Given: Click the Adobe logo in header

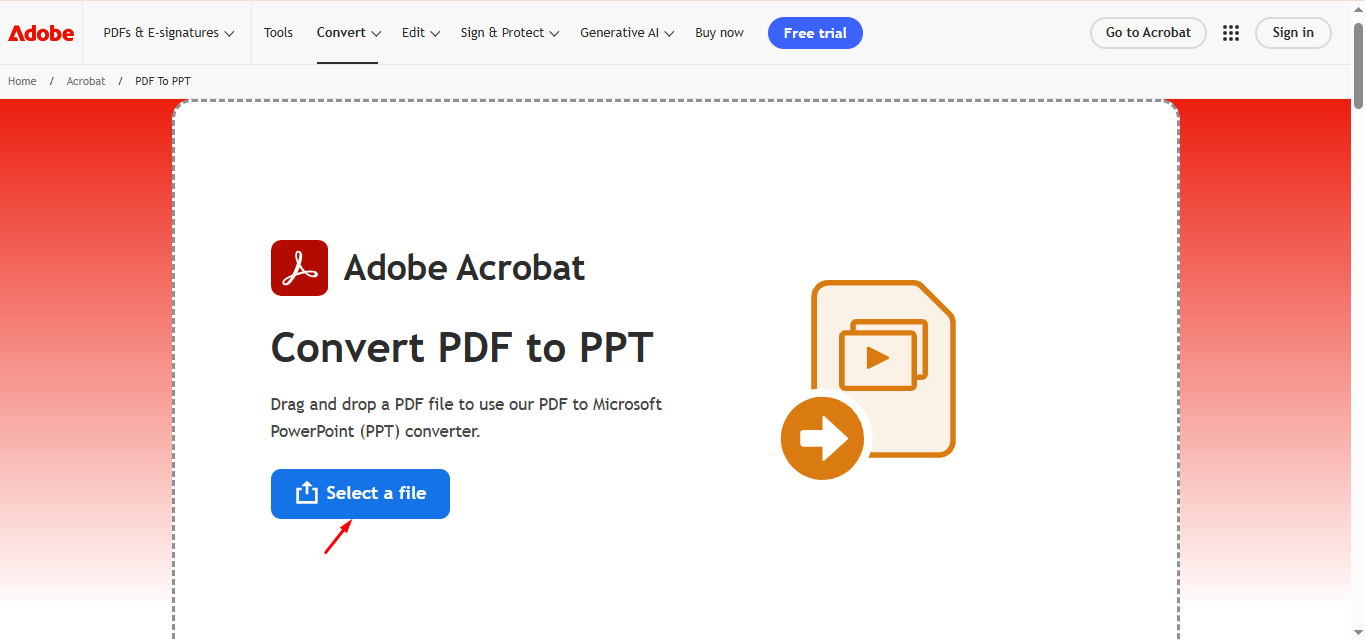Looking at the screenshot, I should click(x=41, y=33).
